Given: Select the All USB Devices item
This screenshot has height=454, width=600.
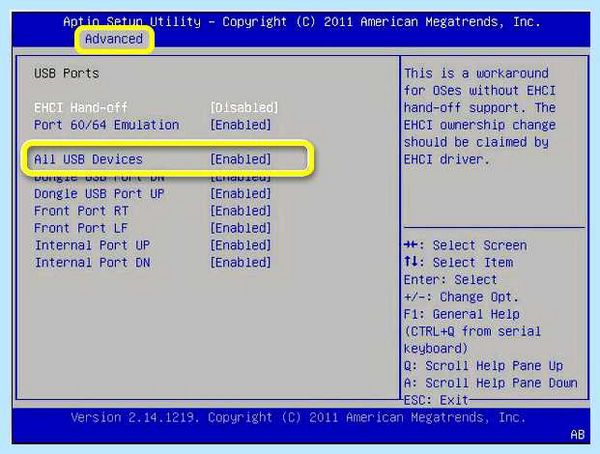Looking at the screenshot, I should click(x=88, y=159).
